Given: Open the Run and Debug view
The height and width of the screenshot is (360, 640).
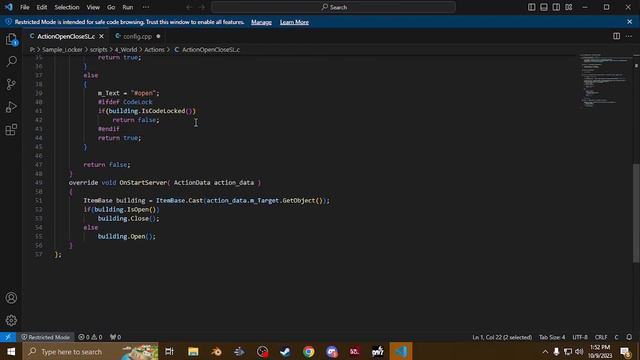Looking at the screenshot, I should (11, 107).
